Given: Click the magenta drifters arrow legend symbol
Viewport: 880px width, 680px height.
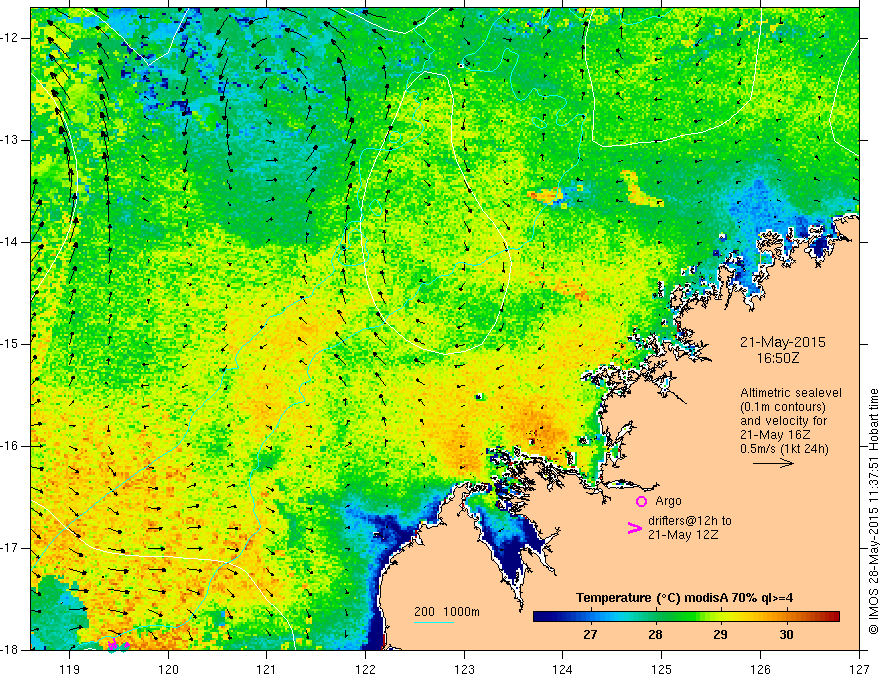Looking at the screenshot, I should point(634,528).
